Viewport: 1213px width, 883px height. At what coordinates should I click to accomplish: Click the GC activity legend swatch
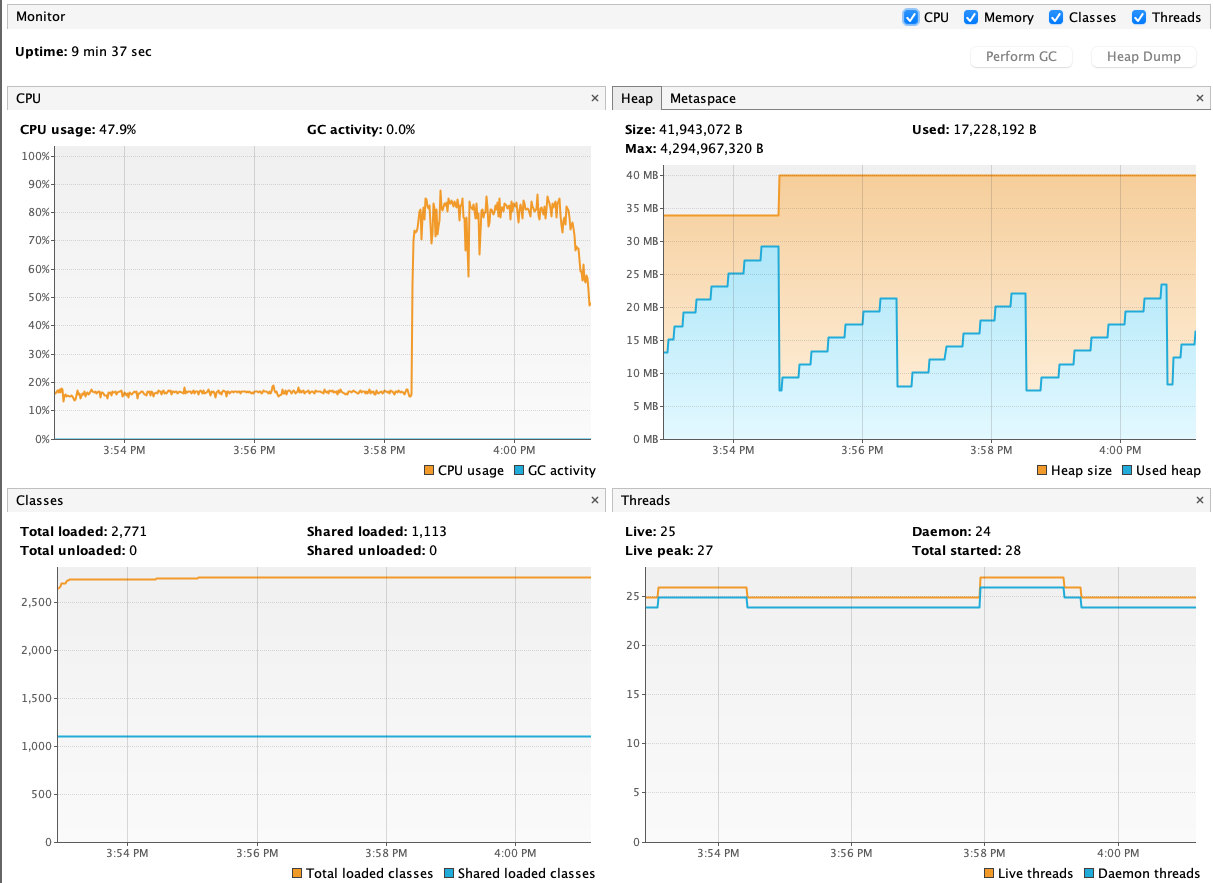coord(519,471)
